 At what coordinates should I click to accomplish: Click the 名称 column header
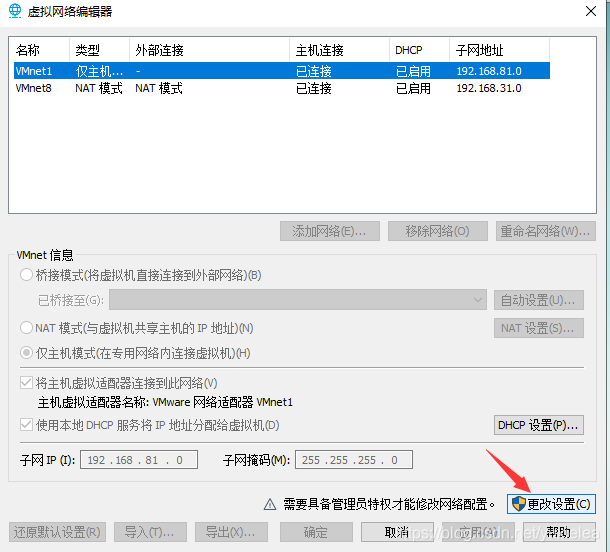(x=41, y=50)
